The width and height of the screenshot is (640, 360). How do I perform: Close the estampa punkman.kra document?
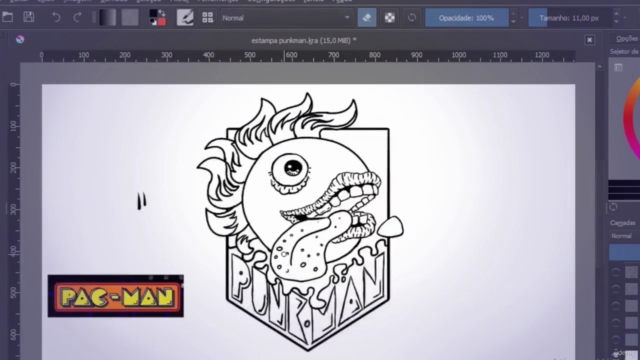click(589, 40)
